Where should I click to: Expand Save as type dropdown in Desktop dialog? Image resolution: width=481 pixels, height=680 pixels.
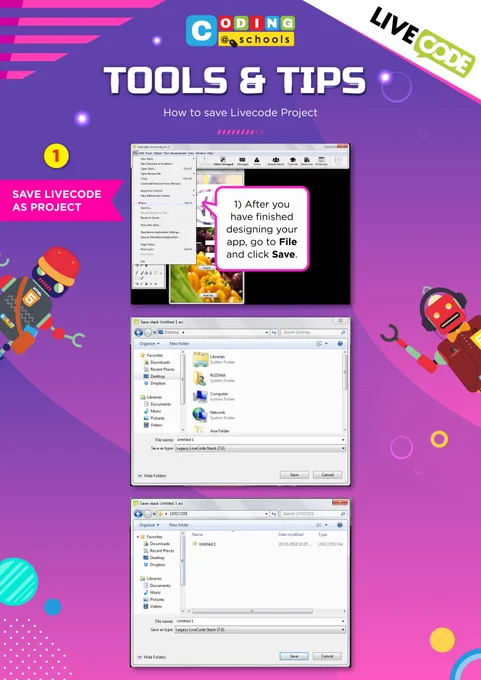343,448
